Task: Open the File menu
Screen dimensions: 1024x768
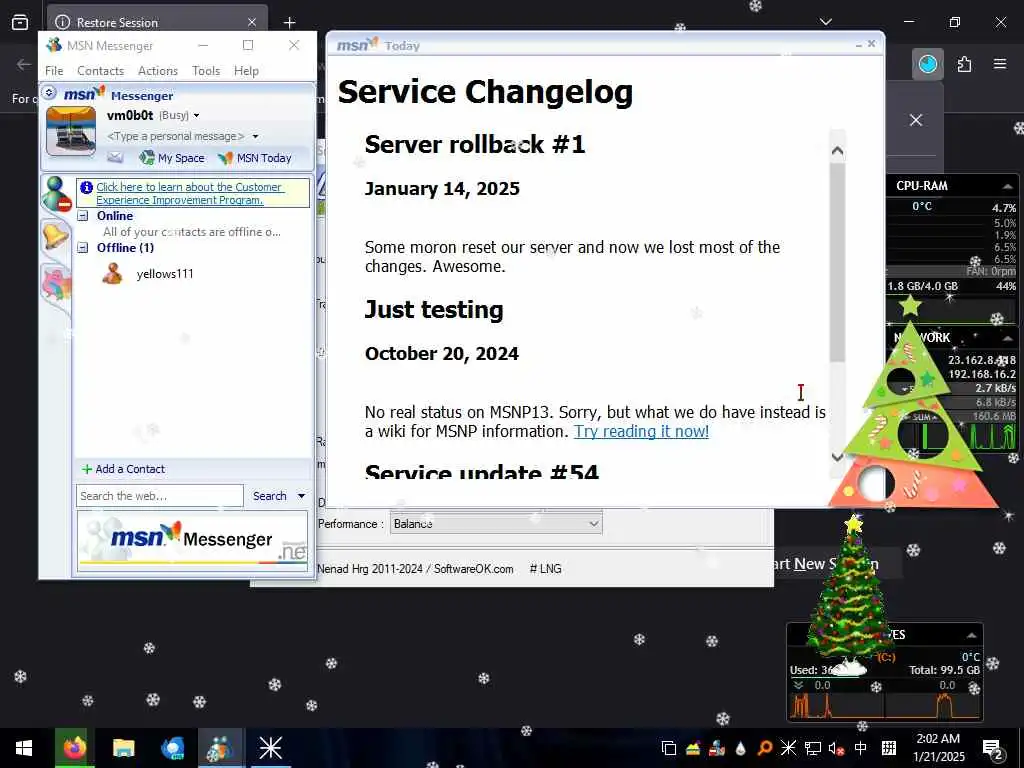Action: pyautogui.click(x=54, y=71)
